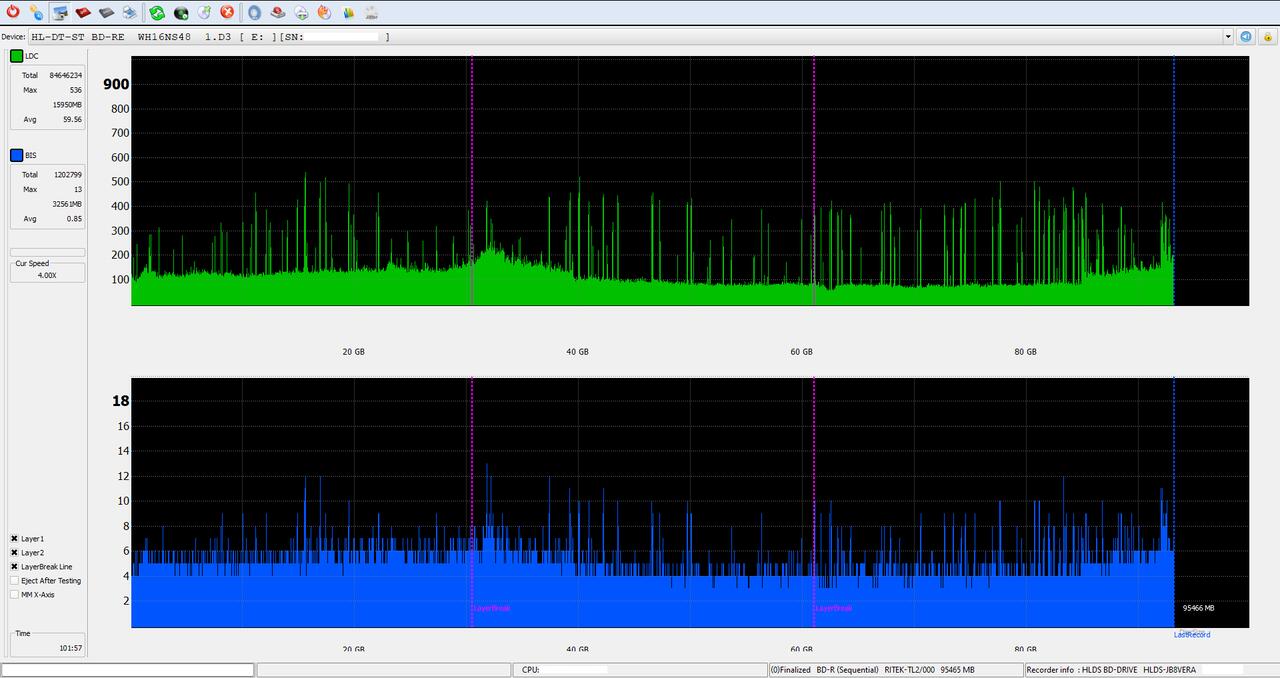Toggle the LayerBreak Line checkbox
Image resolution: width=1280 pixels, height=678 pixels.
15,566
